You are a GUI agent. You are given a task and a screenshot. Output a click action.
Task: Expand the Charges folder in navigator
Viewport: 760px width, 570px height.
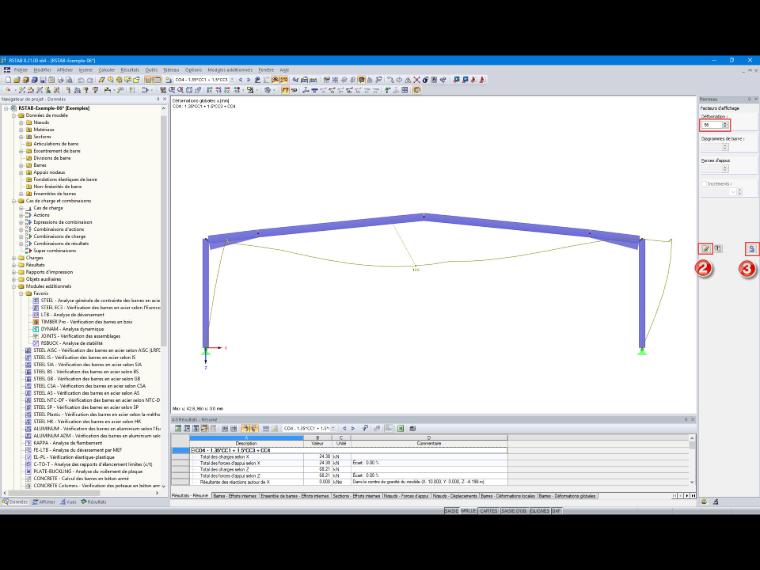coord(14,258)
